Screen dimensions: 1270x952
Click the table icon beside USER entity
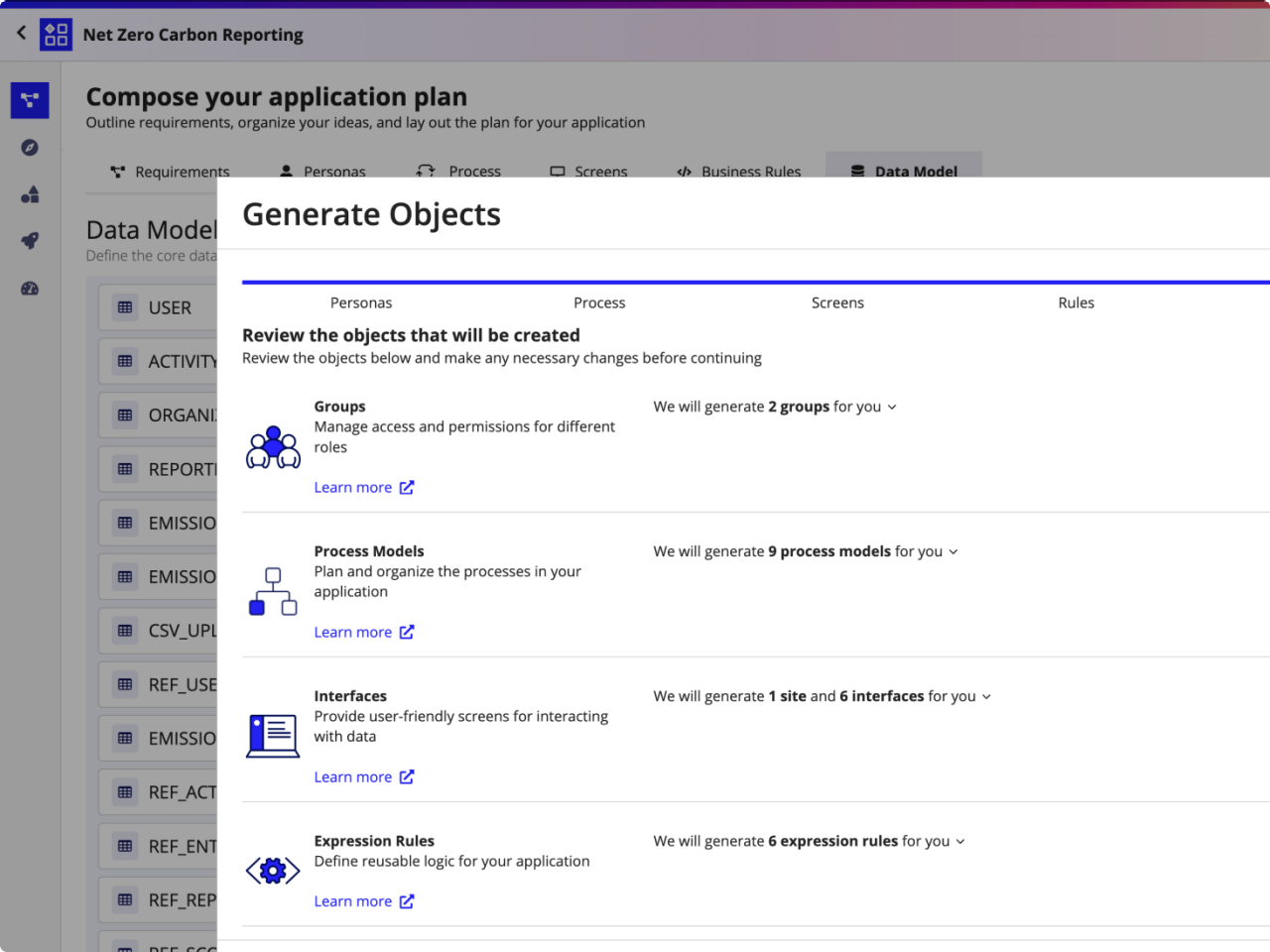pos(125,307)
